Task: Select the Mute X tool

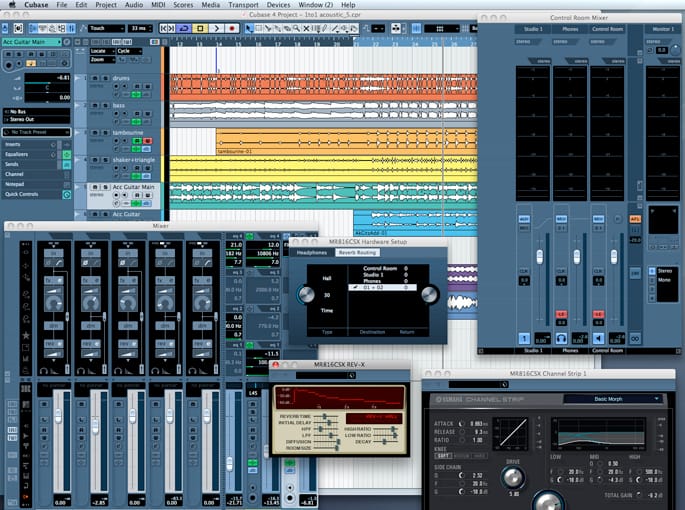Action: coord(306,28)
